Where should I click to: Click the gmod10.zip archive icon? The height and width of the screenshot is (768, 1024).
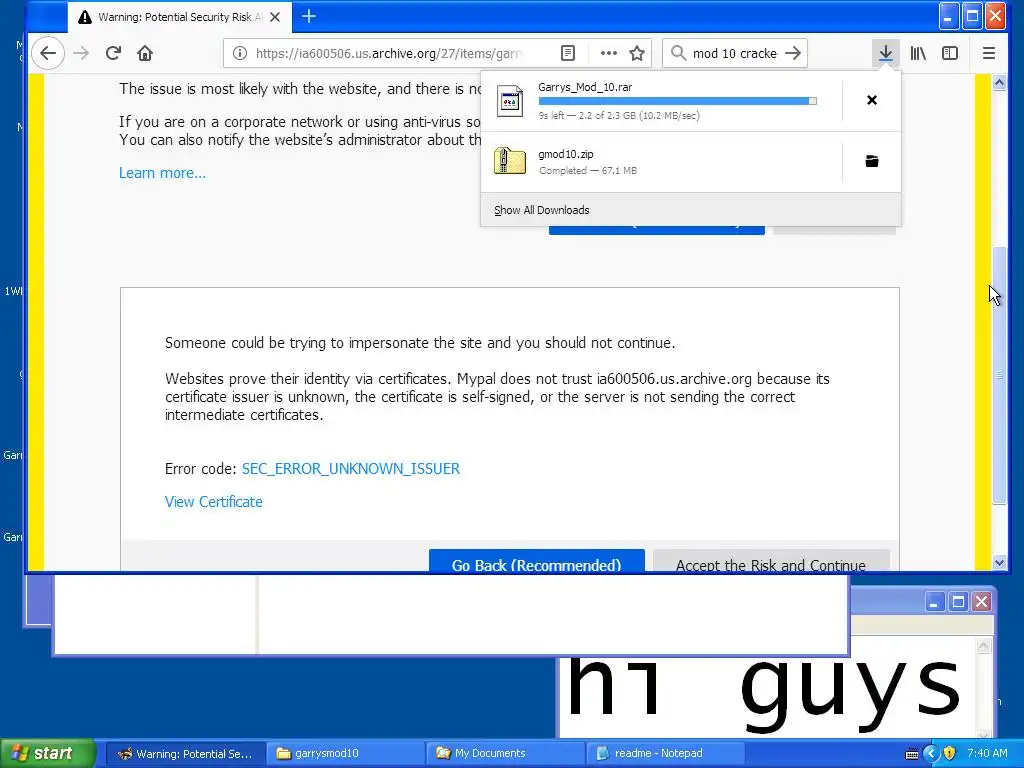[509, 161]
